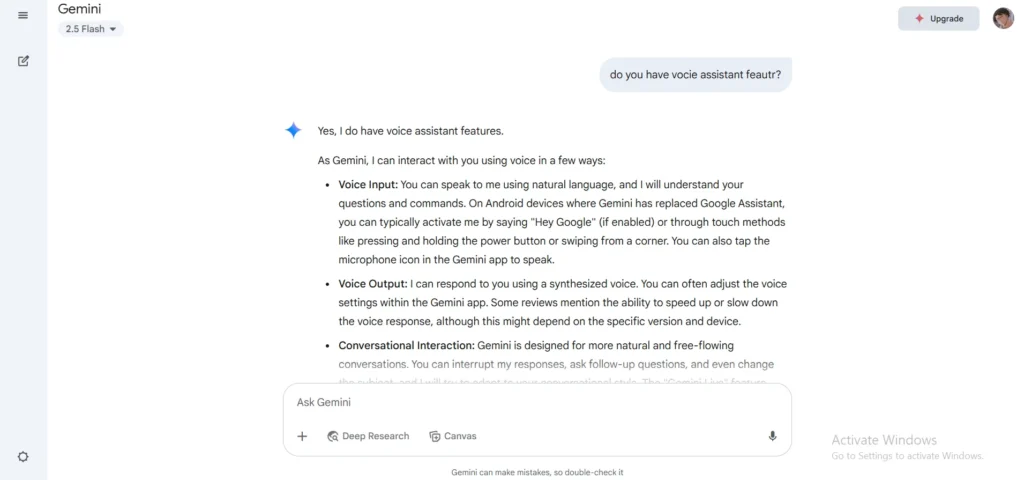Select the Deep Research option
The image size is (1024, 480).
(x=368, y=436)
